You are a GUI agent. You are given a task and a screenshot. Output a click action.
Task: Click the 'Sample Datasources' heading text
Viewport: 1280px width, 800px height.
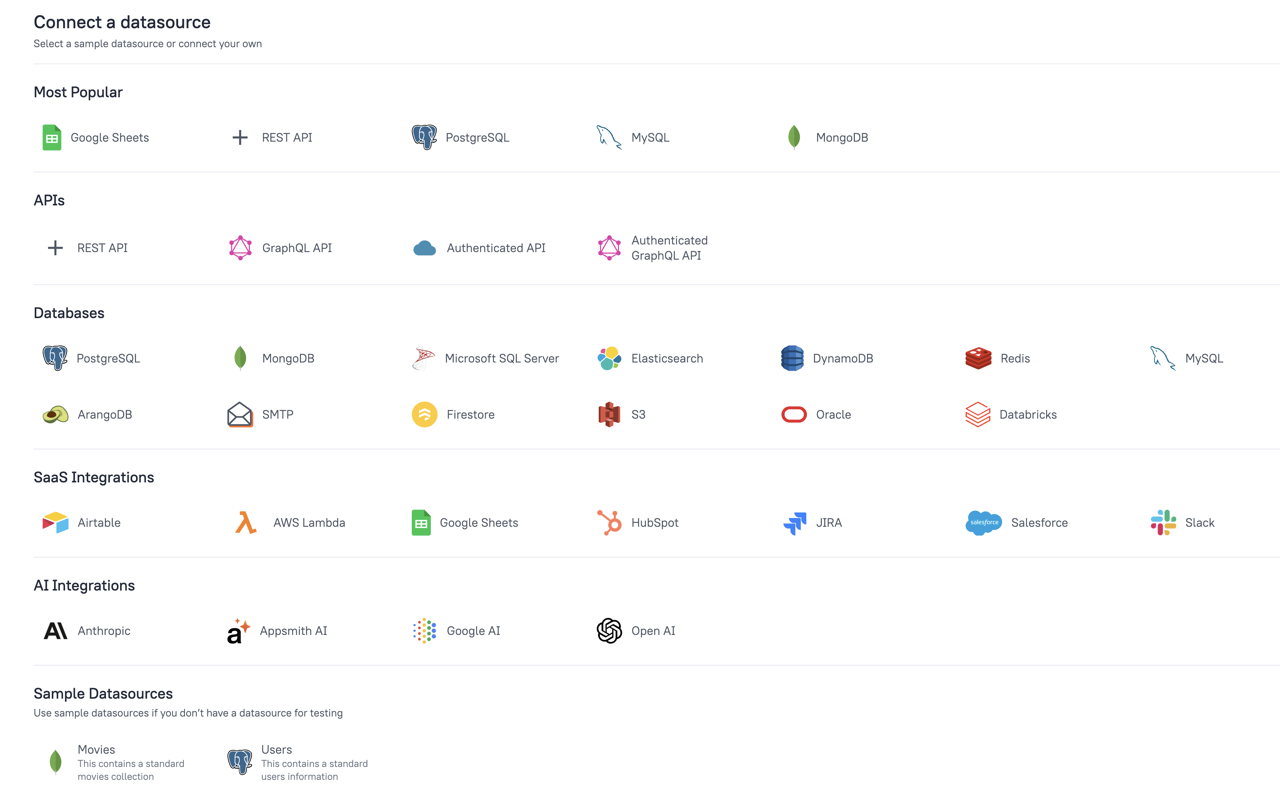(103, 694)
